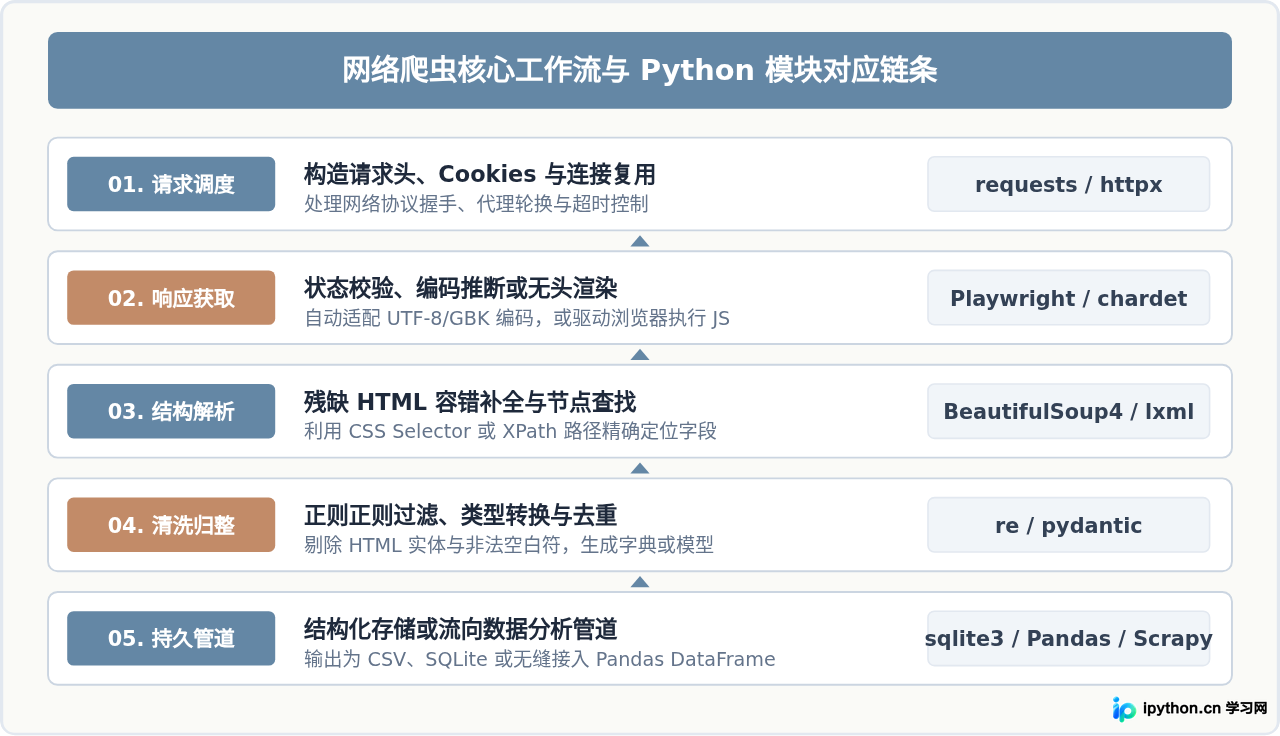Select the 02. 响应获取 step label
1280x736 pixels.
tap(171, 298)
